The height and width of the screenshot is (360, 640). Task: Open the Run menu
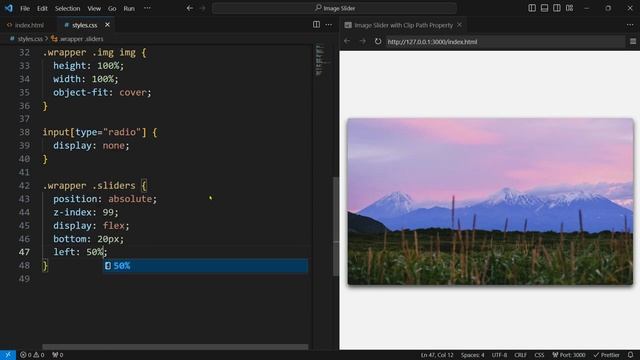pyautogui.click(x=129, y=8)
